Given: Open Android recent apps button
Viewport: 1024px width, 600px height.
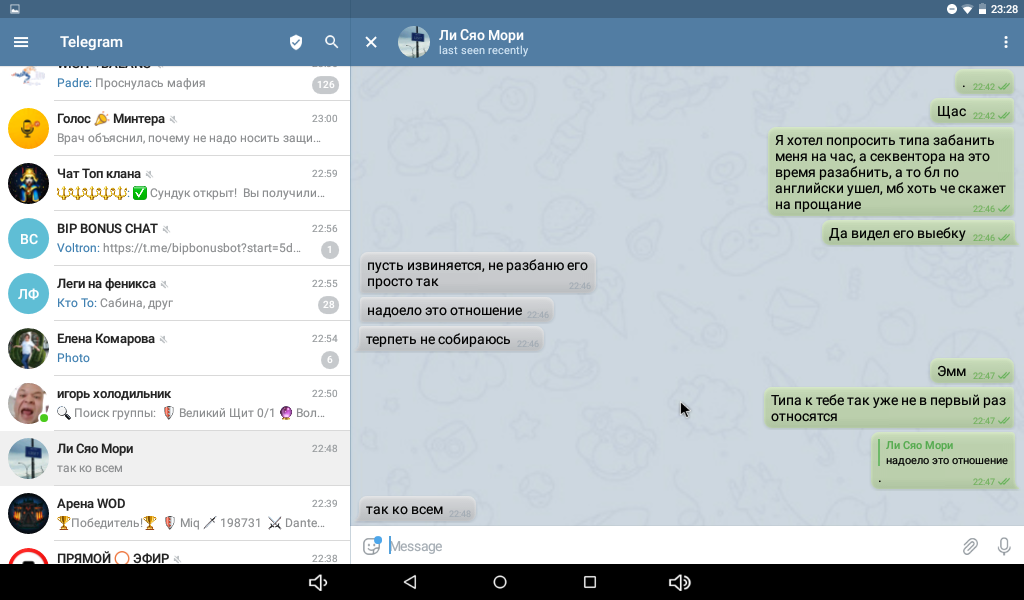Looking at the screenshot, I should tap(590, 582).
